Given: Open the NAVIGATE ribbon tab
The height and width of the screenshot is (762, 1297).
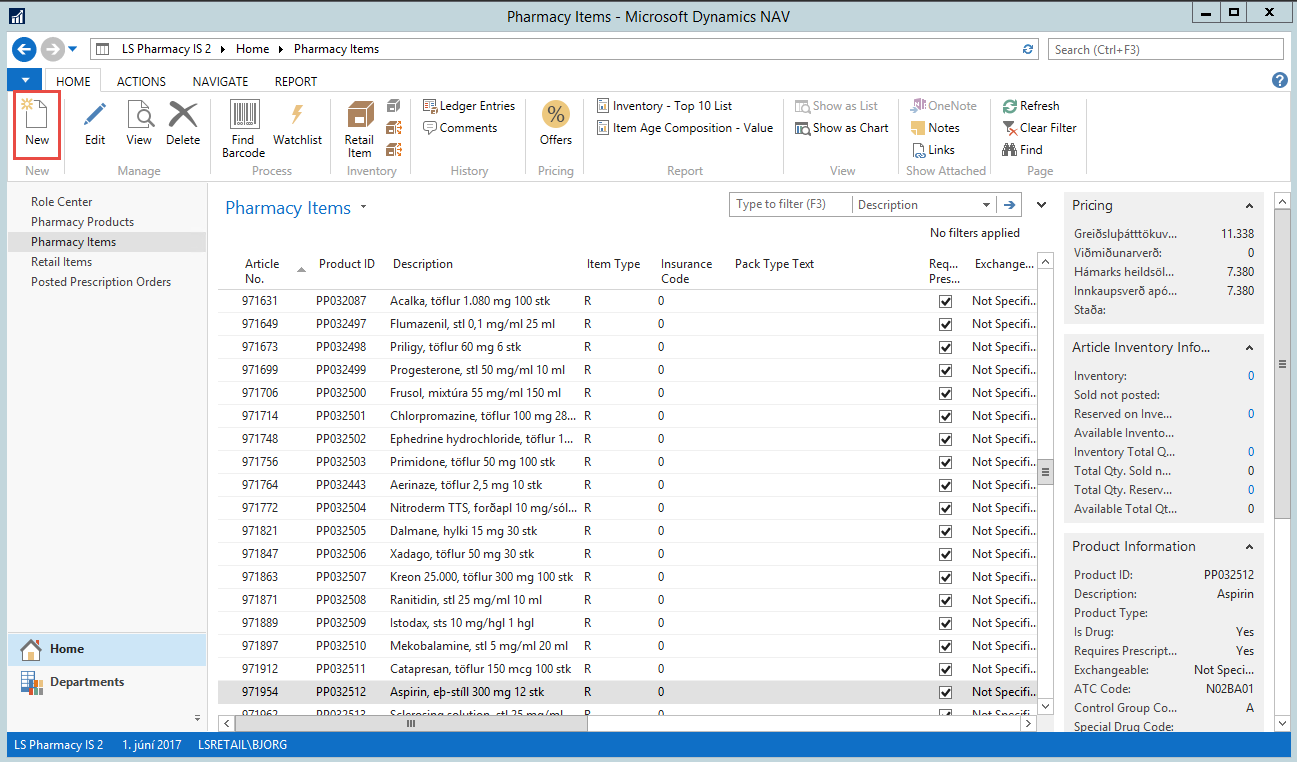Looking at the screenshot, I should point(220,82).
